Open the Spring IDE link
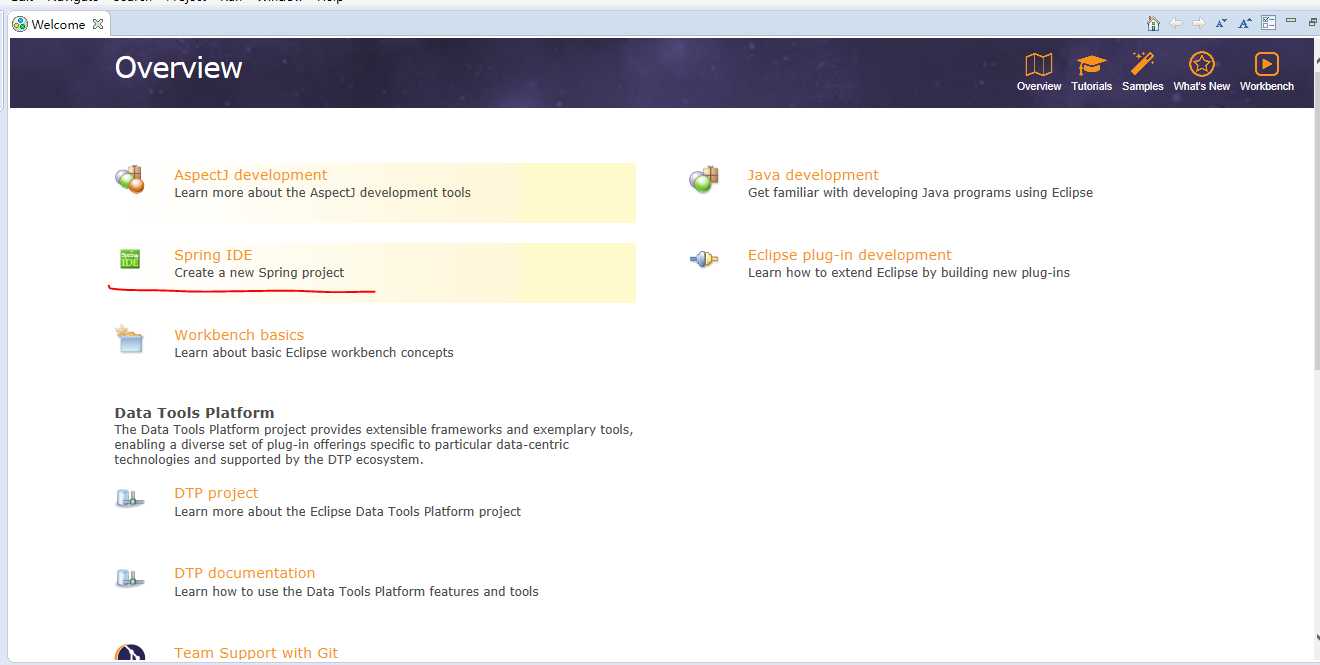The image size is (1320, 665). 213,255
